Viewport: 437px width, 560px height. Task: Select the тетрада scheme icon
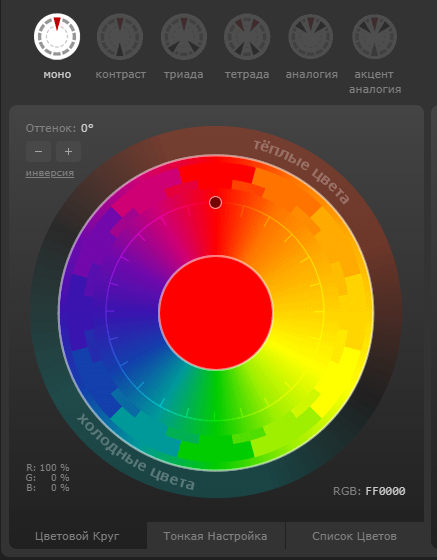[x=247, y=36]
